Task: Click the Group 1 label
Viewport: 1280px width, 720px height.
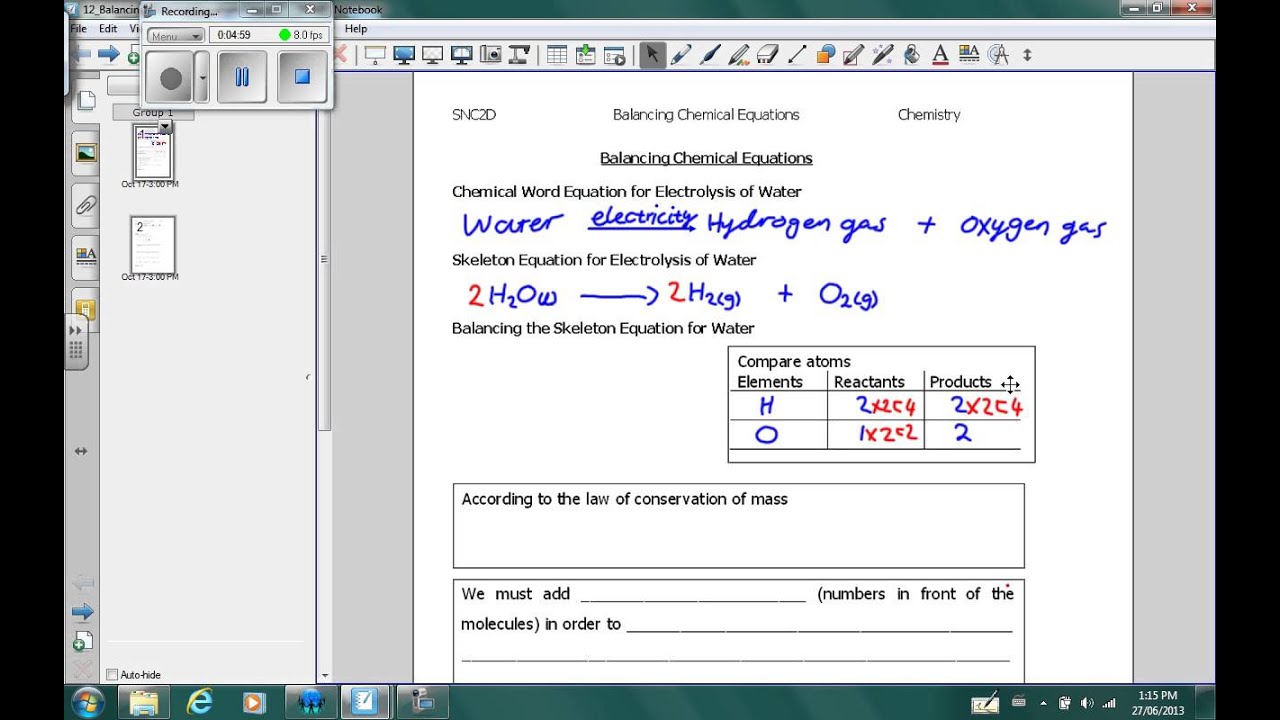Action: coord(153,112)
